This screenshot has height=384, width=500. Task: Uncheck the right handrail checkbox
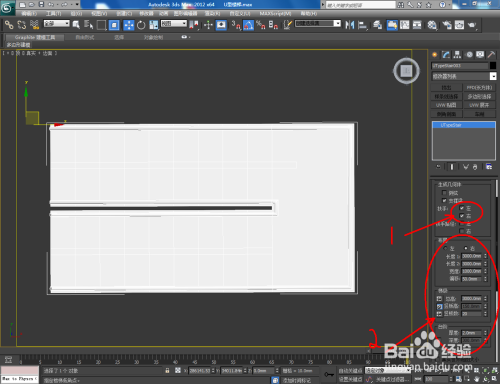(x=462, y=216)
